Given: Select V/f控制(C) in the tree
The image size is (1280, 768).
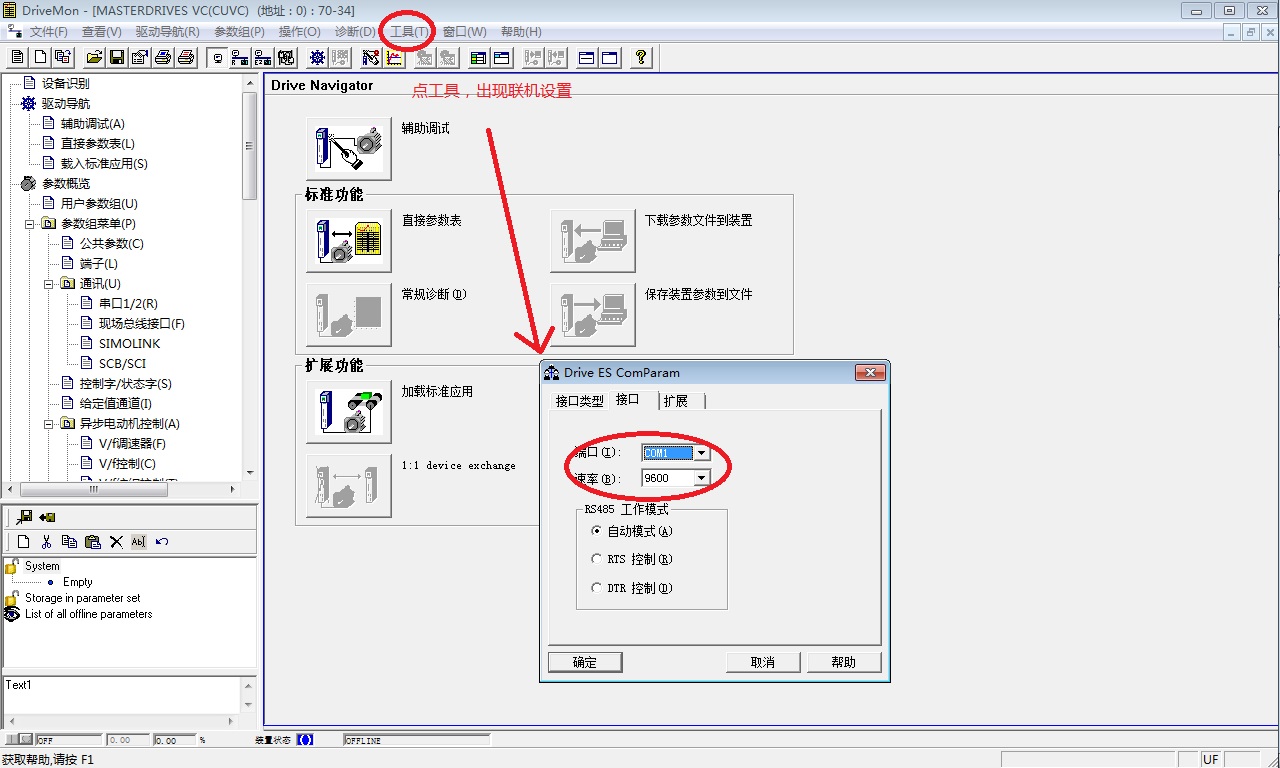Looking at the screenshot, I should pyautogui.click(x=127, y=464).
